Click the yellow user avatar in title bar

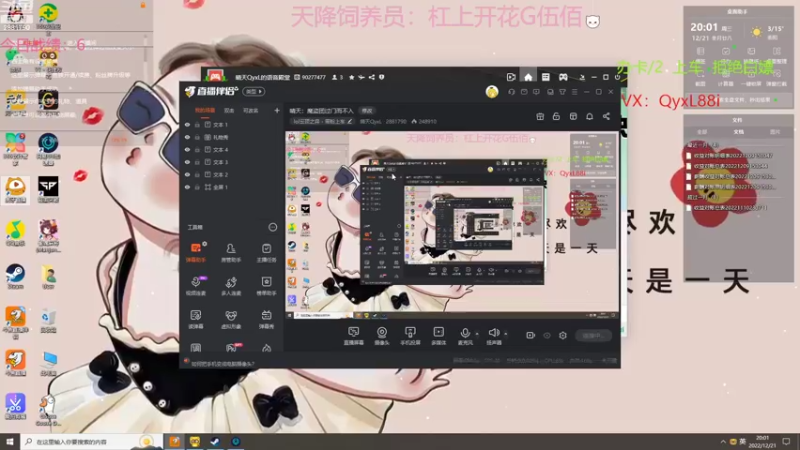(x=492, y=92)
